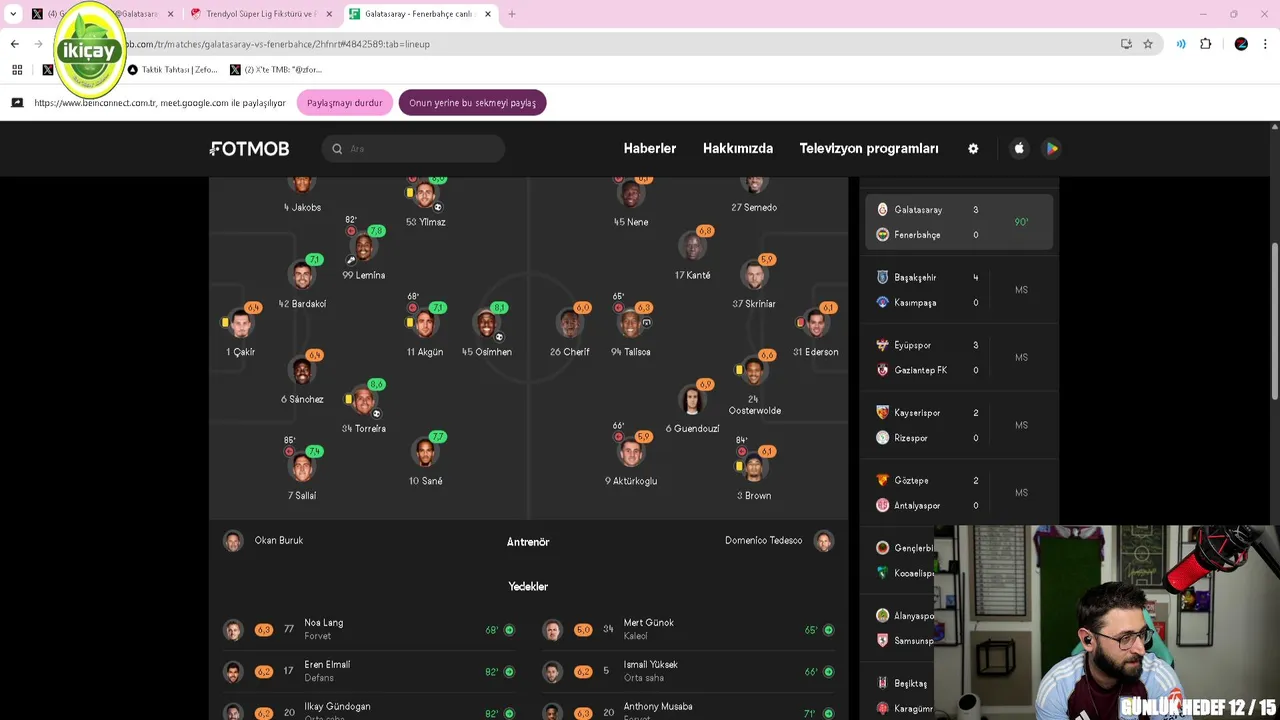Viewport: 1280px width, 720px height.
Task: Click the install app icon in address bar
Action: tap(1126, 44)
